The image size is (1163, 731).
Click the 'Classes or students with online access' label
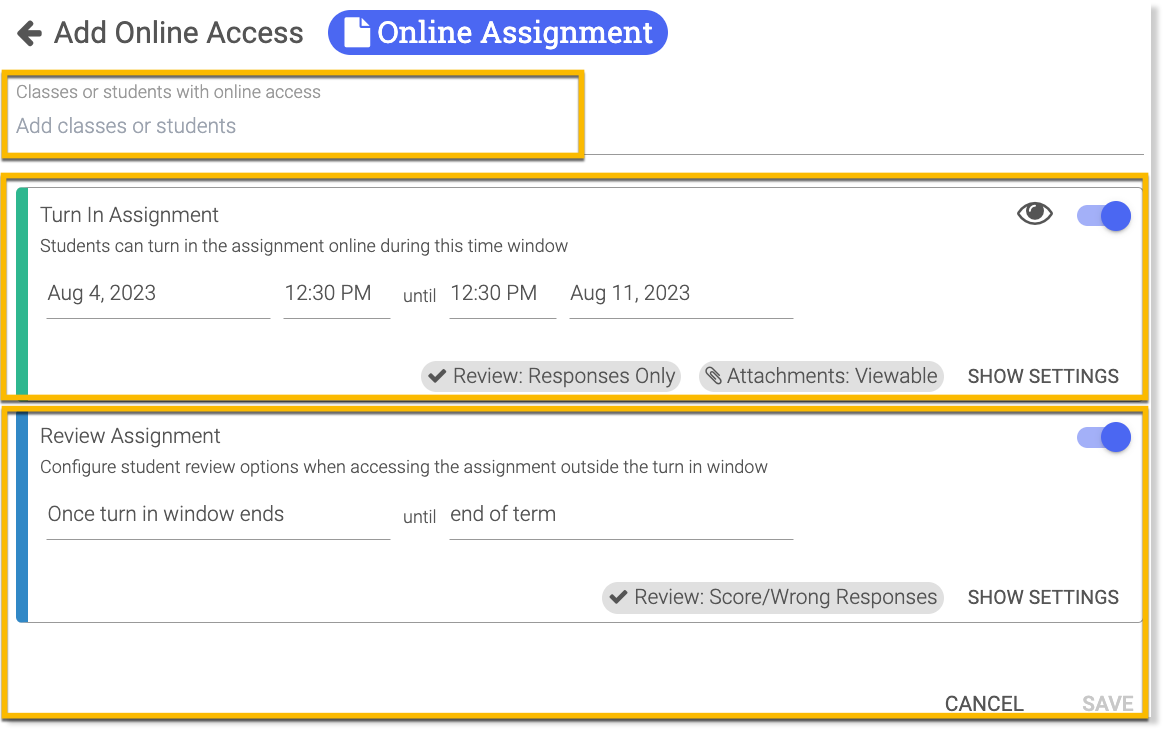tap(168, 92)
